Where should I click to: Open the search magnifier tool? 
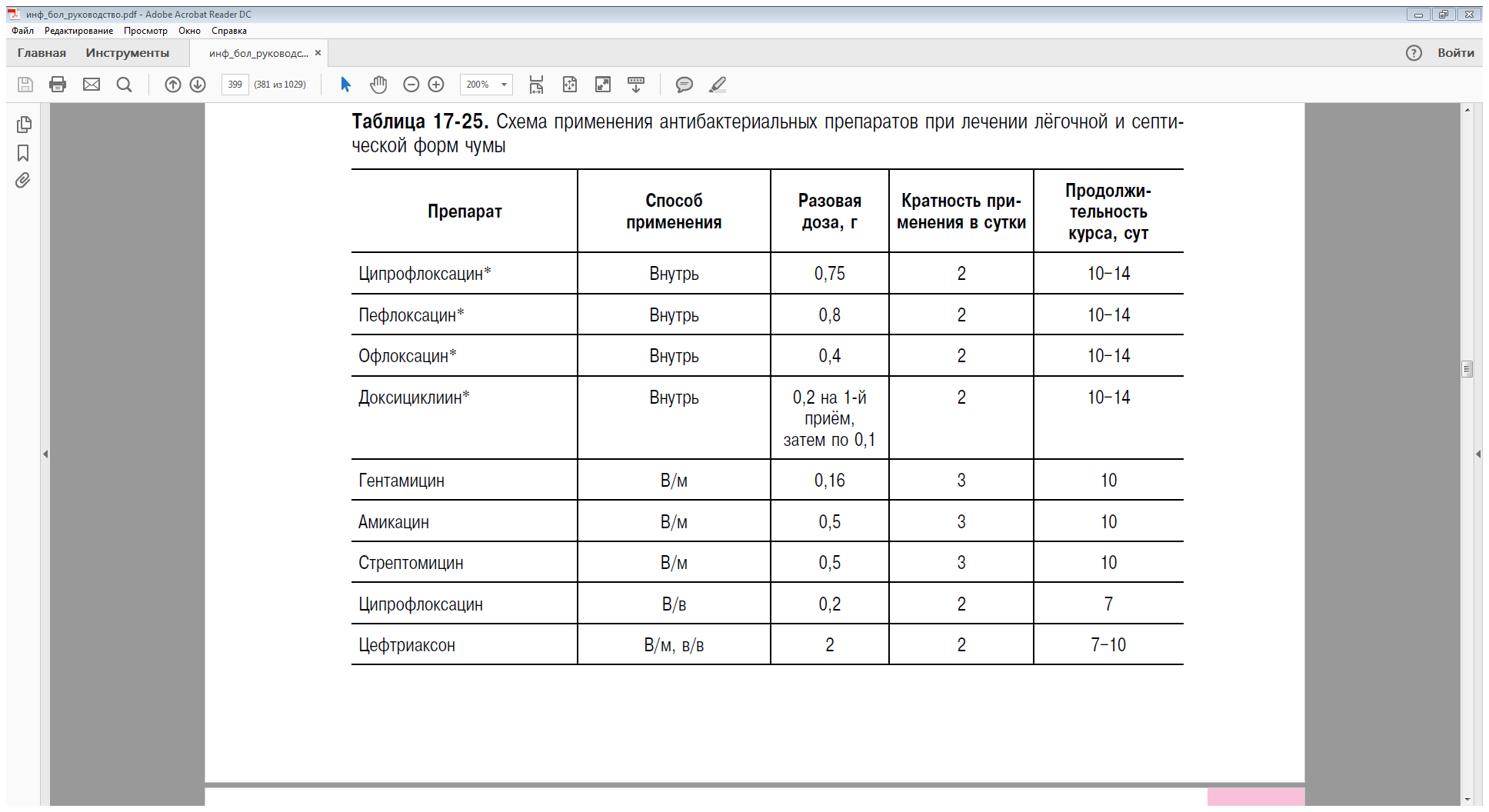(124, 85)
